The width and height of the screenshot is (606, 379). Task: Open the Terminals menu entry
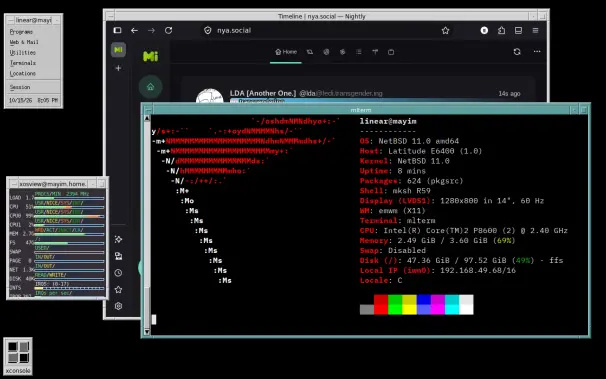click(22, 63)
